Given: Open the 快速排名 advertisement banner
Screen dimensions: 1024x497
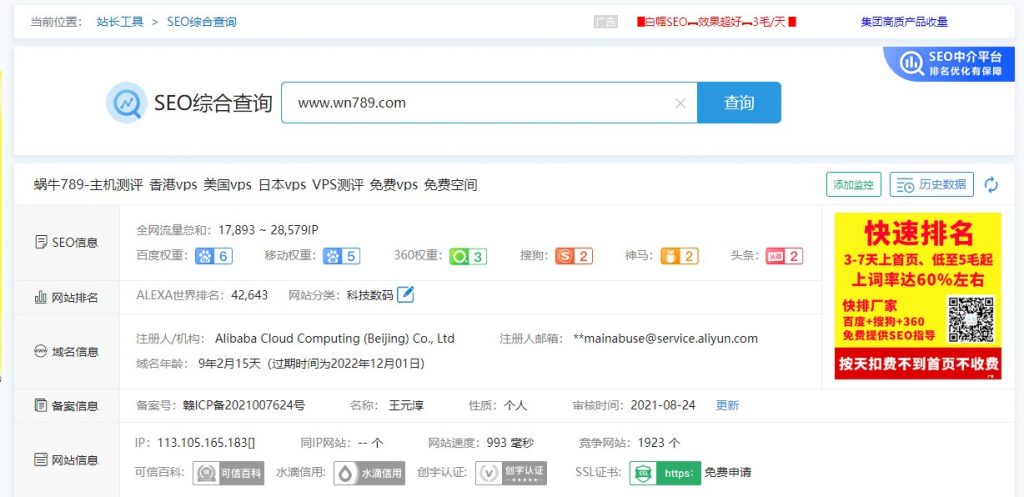Looking at the screenshot, I should click(x=917, y=295).
